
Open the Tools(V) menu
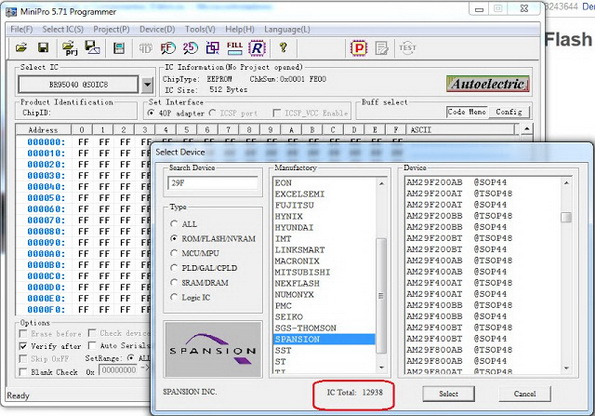click(x=200, y=29)
